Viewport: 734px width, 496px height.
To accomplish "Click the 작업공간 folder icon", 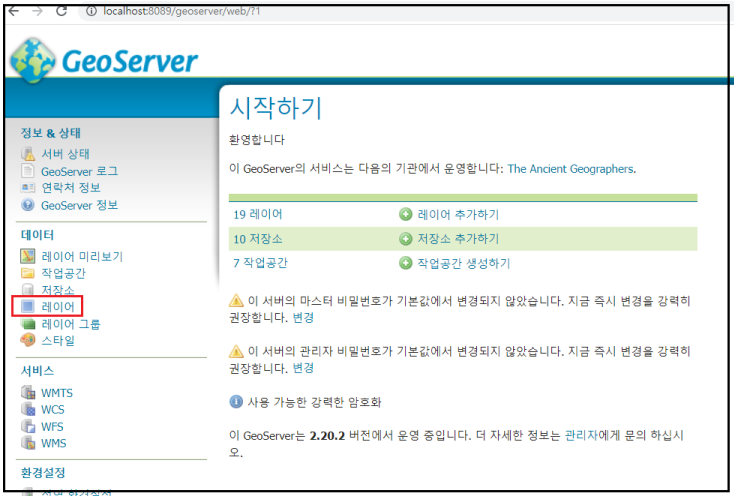I will pos(28,273).
